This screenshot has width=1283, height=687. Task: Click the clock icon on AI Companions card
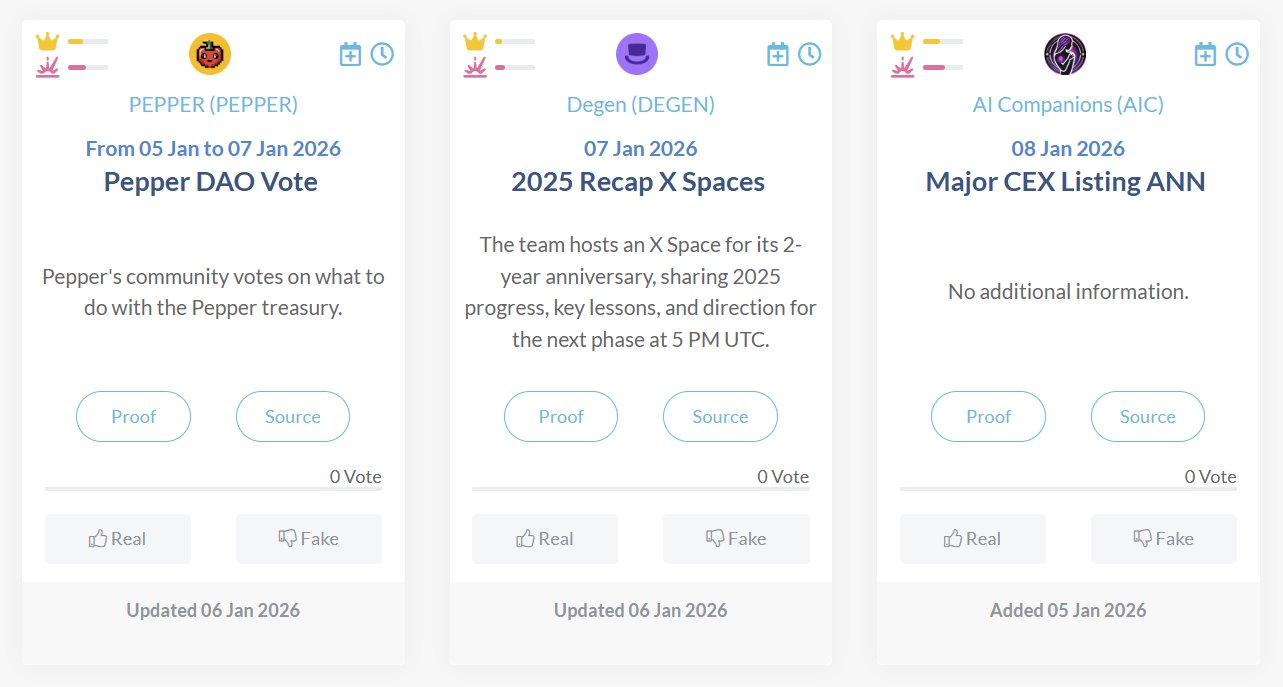click(x=1237, y=54)
